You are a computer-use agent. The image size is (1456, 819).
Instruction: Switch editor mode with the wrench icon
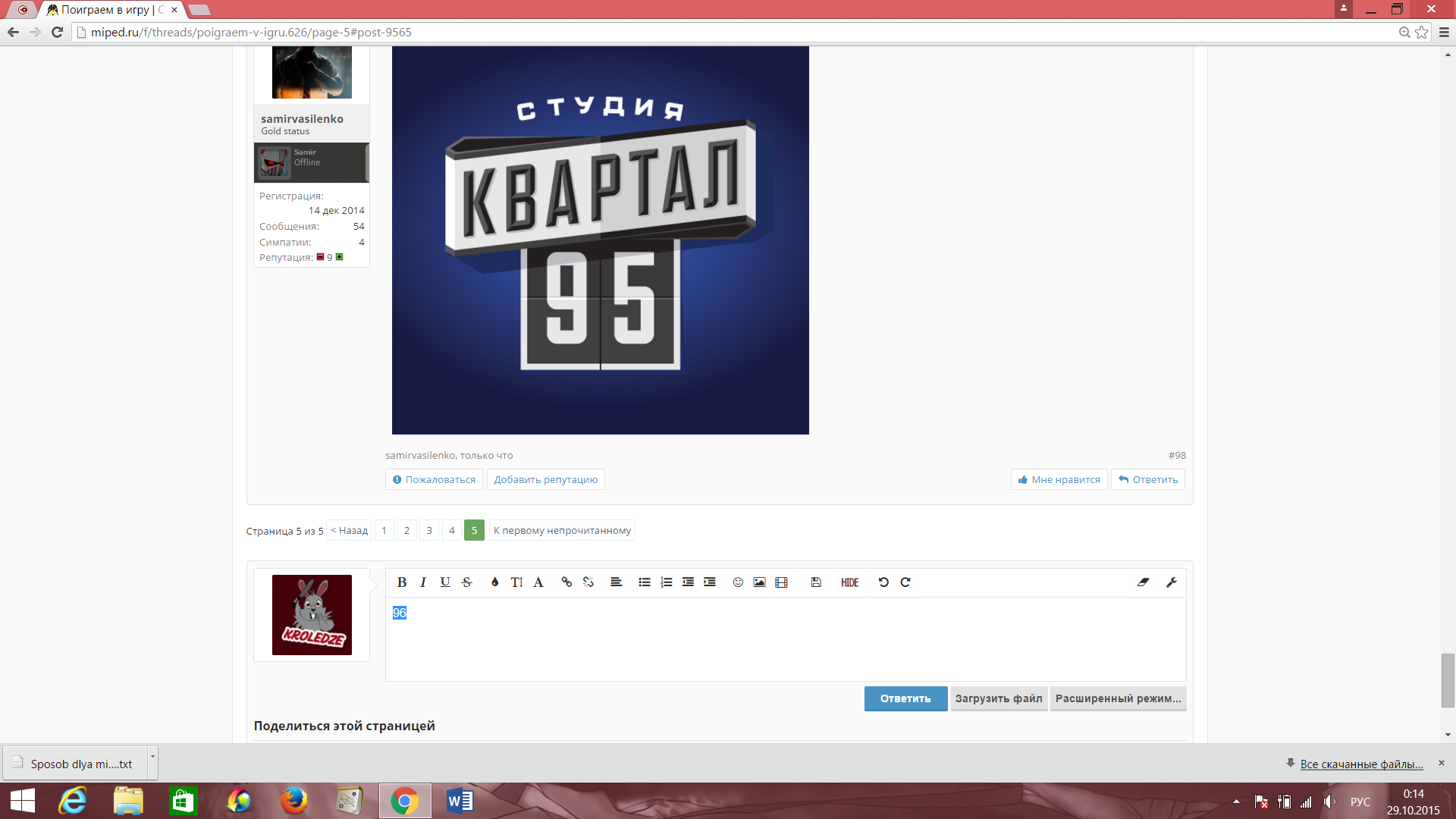1172,582
